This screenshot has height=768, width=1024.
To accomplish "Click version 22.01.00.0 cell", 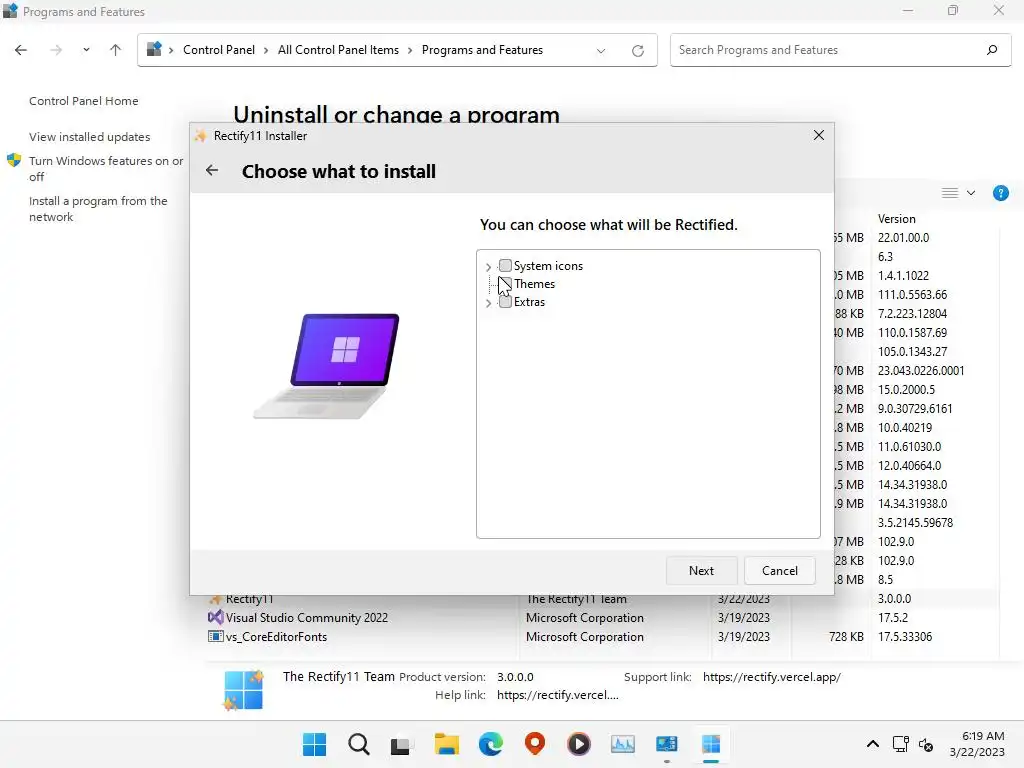I will coord(903,238).
